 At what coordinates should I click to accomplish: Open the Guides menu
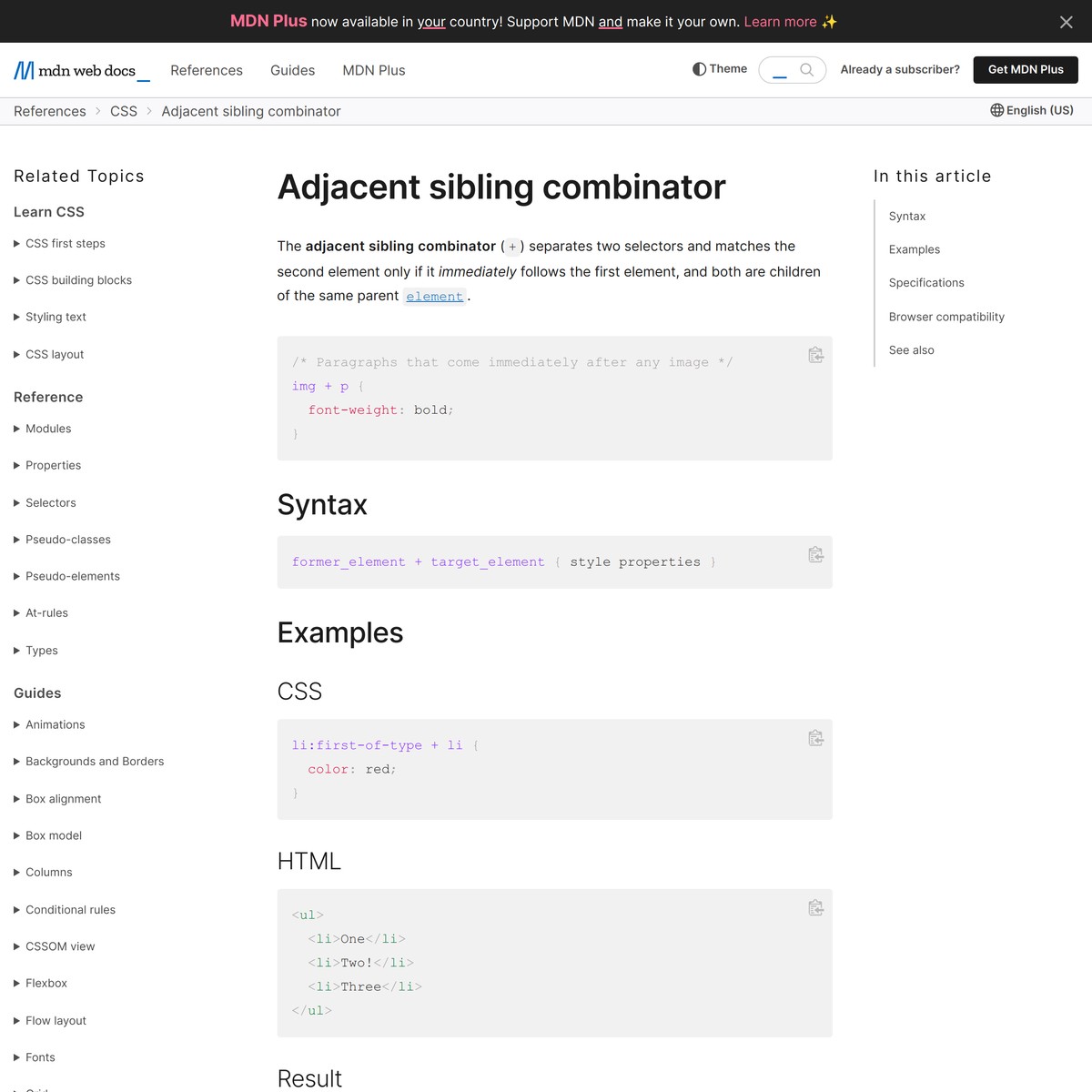coord(292,70)
